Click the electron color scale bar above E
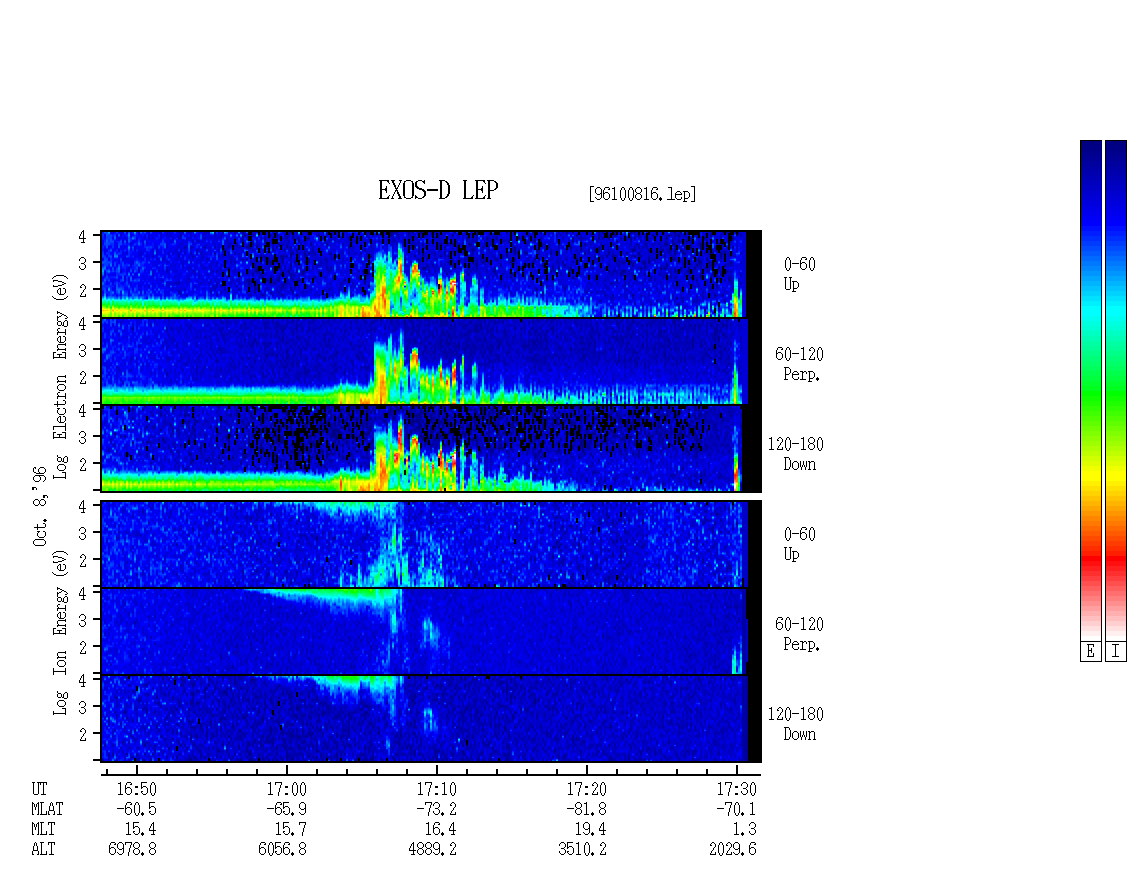 [1090, 390]
